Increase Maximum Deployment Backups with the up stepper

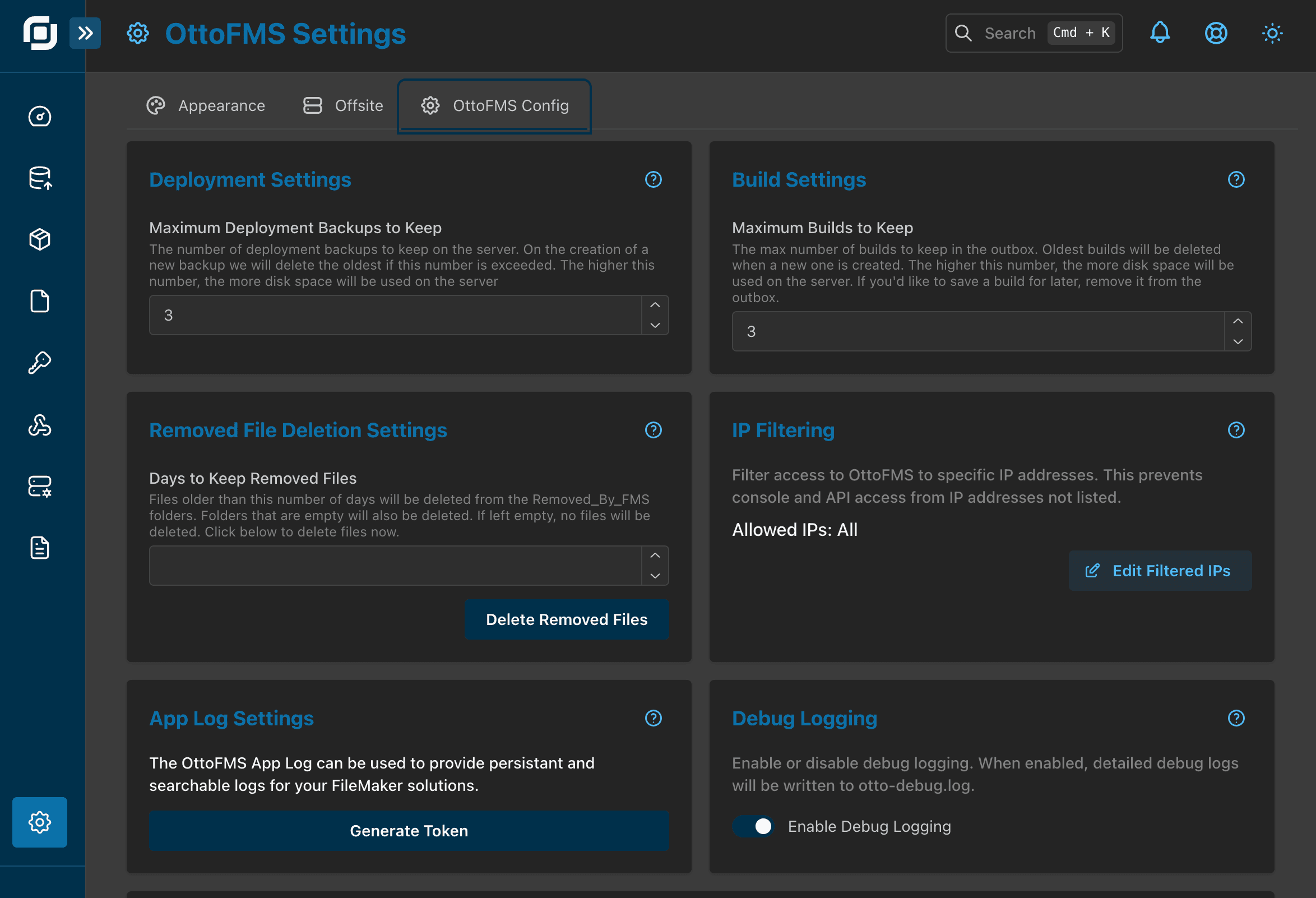pos(655,304)
